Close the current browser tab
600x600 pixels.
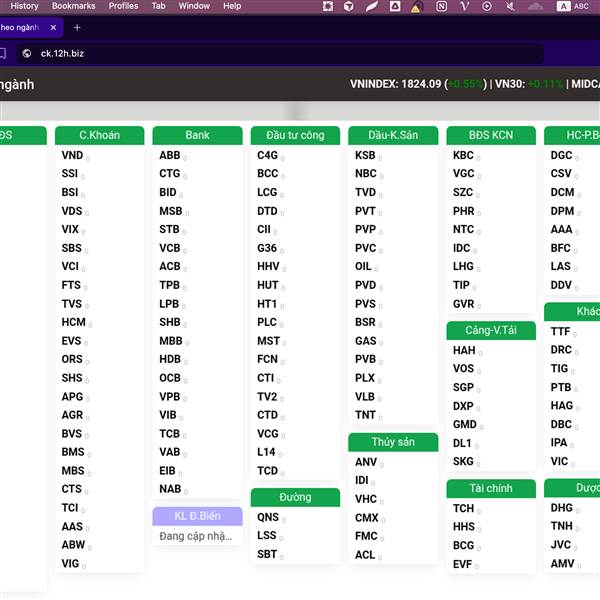(53, 27)
